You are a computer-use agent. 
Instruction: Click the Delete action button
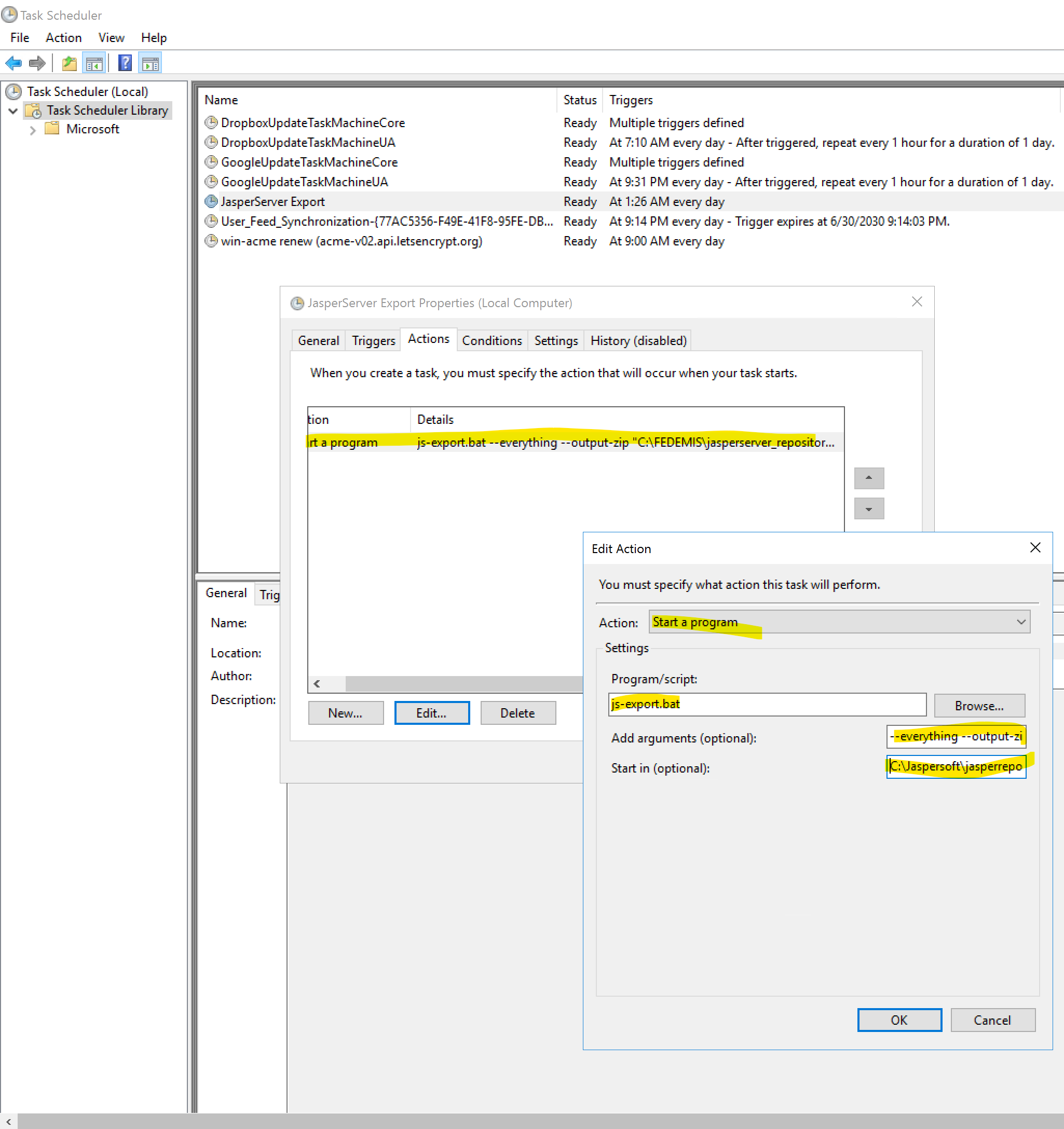(517, 713)
